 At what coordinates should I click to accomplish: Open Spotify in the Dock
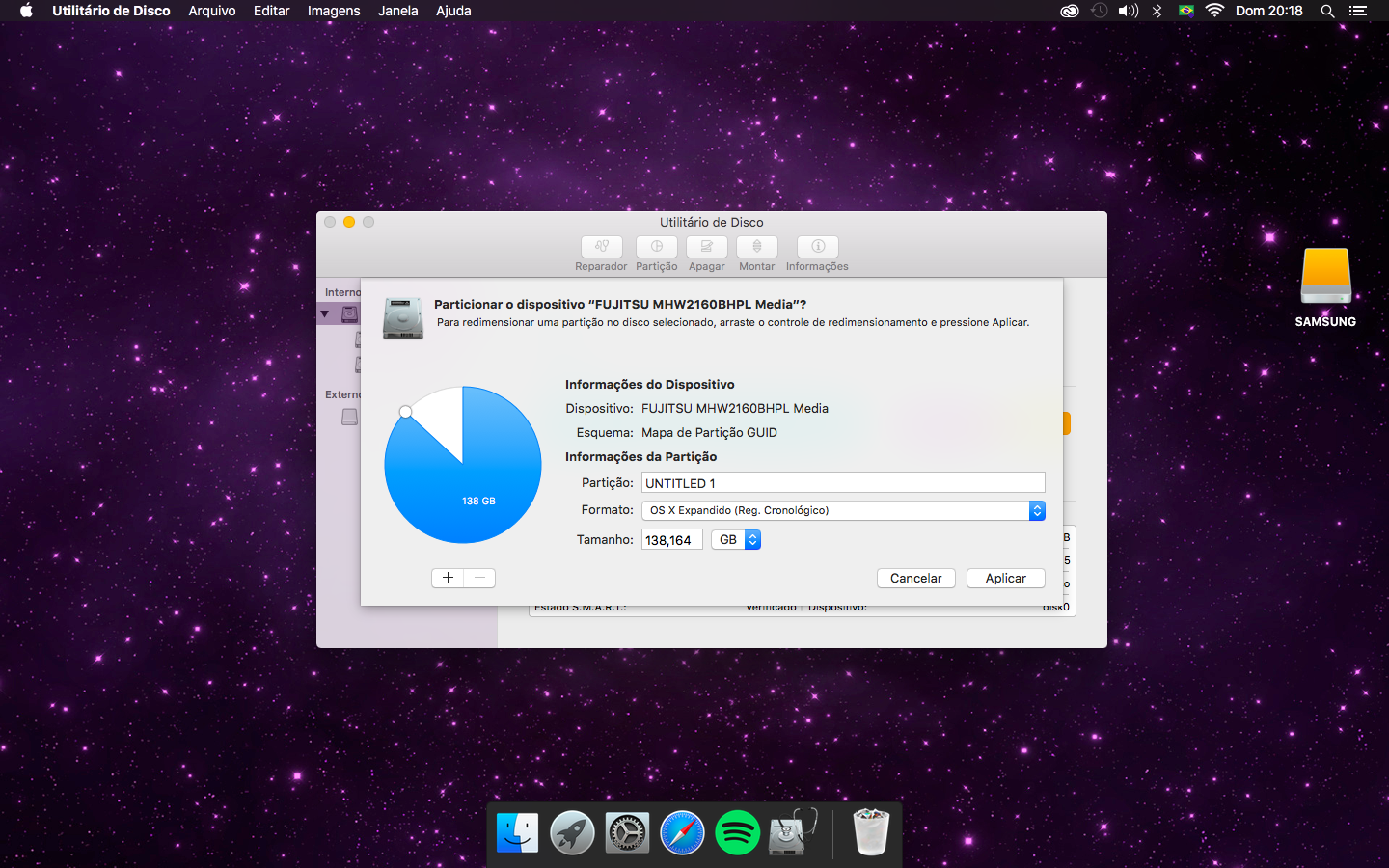click(737, 832)
